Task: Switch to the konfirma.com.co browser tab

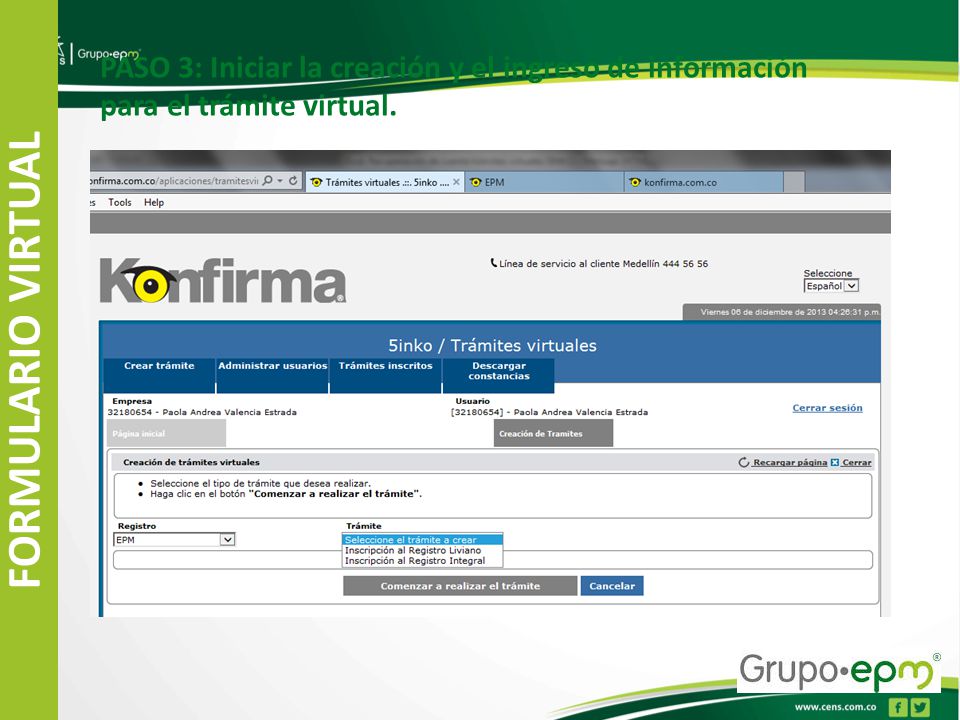Action: [703, 182]
